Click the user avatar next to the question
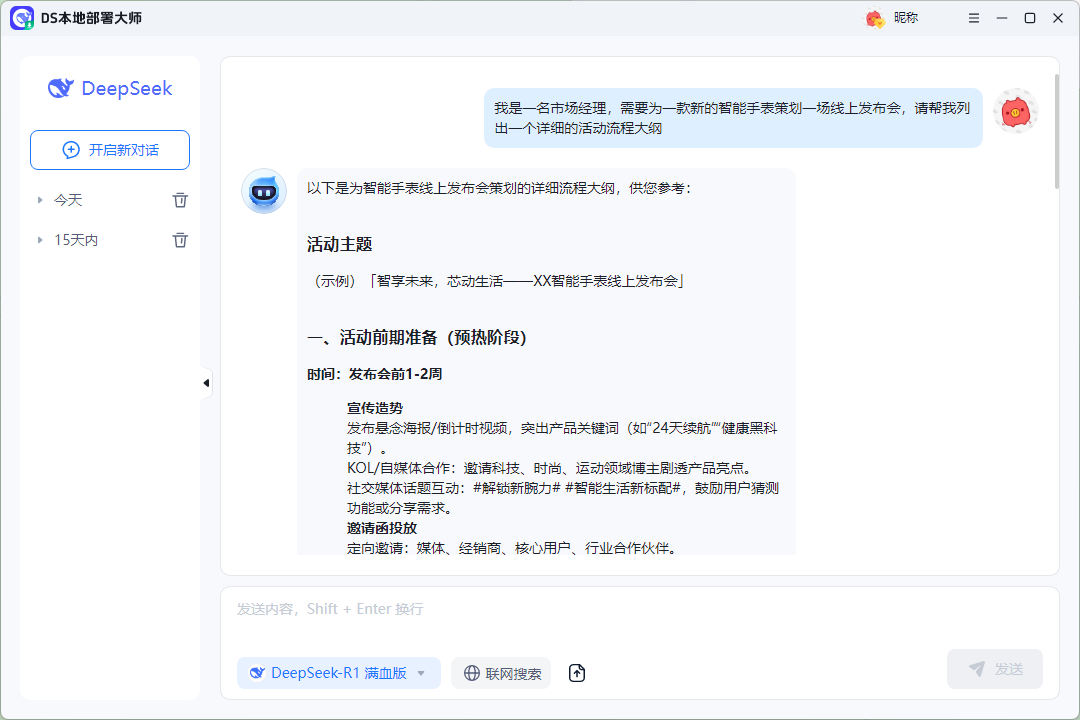Screen dimensions: 1080x720 [1016, 113]
